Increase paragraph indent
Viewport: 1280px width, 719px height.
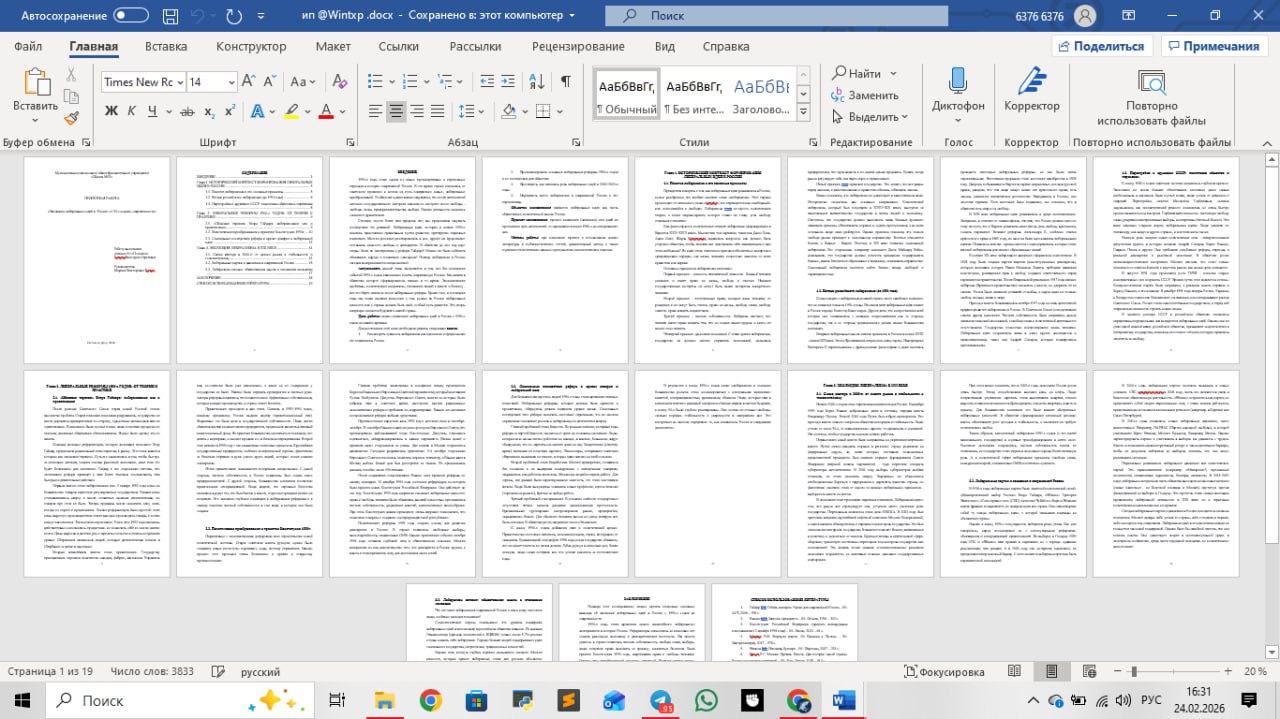click(x=508, y=81)
